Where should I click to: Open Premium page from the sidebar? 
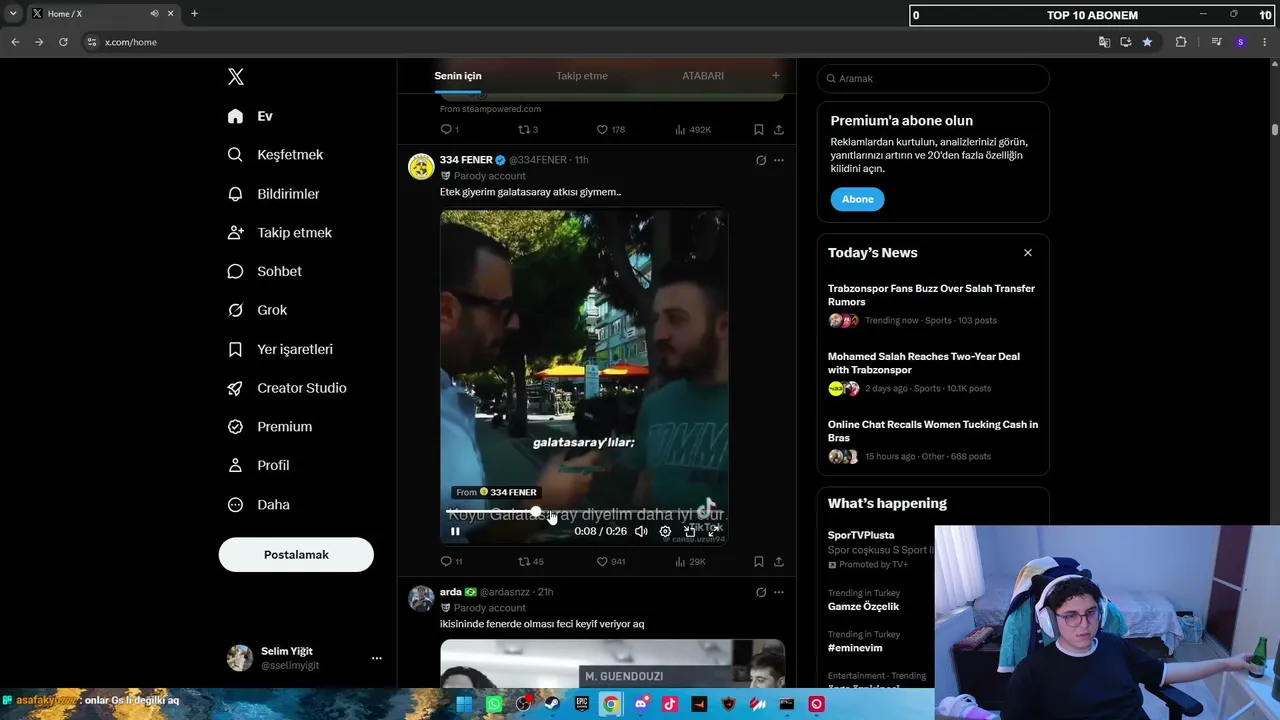pos(269,427)
